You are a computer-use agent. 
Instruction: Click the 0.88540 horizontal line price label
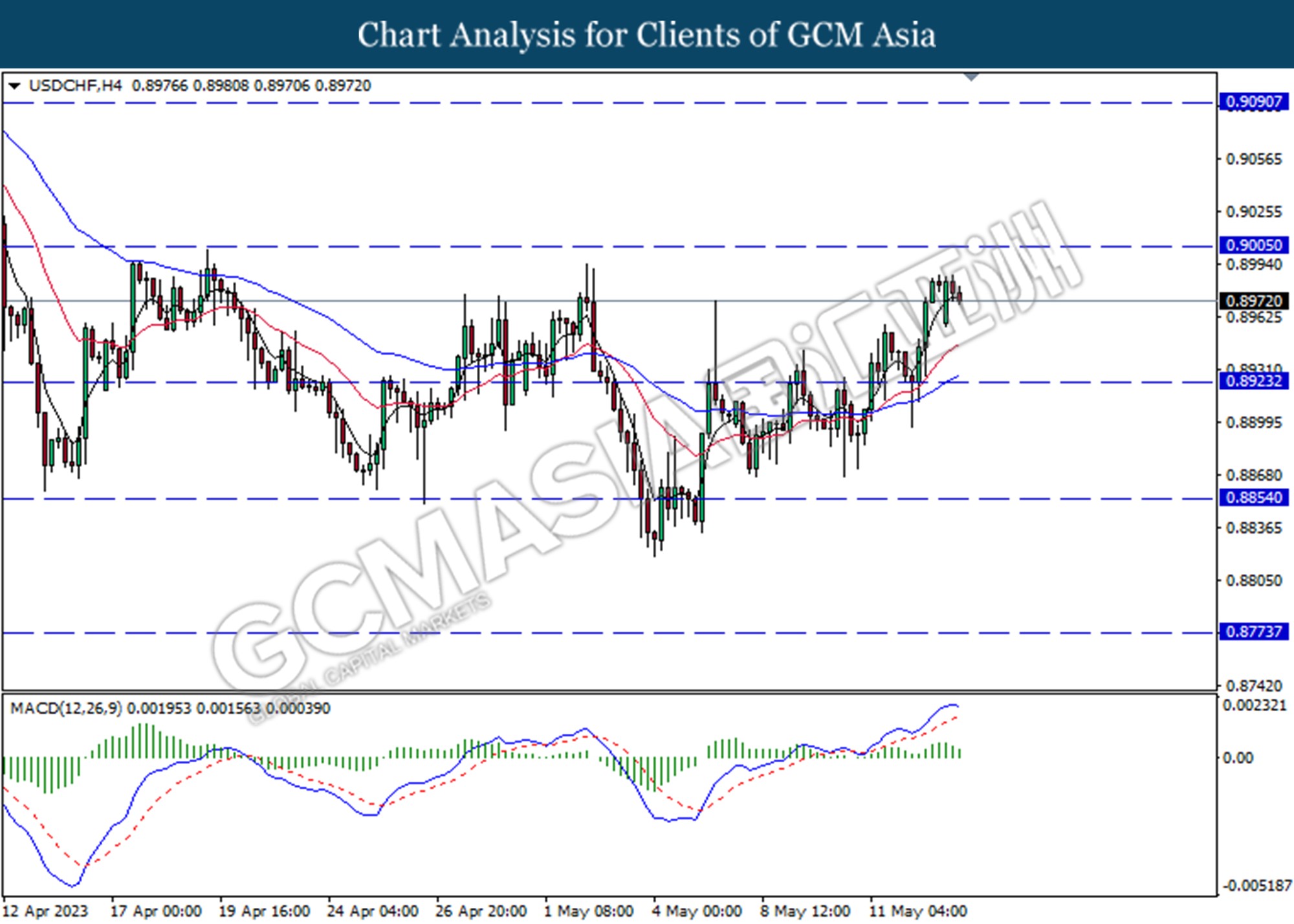coord(1254,498)
